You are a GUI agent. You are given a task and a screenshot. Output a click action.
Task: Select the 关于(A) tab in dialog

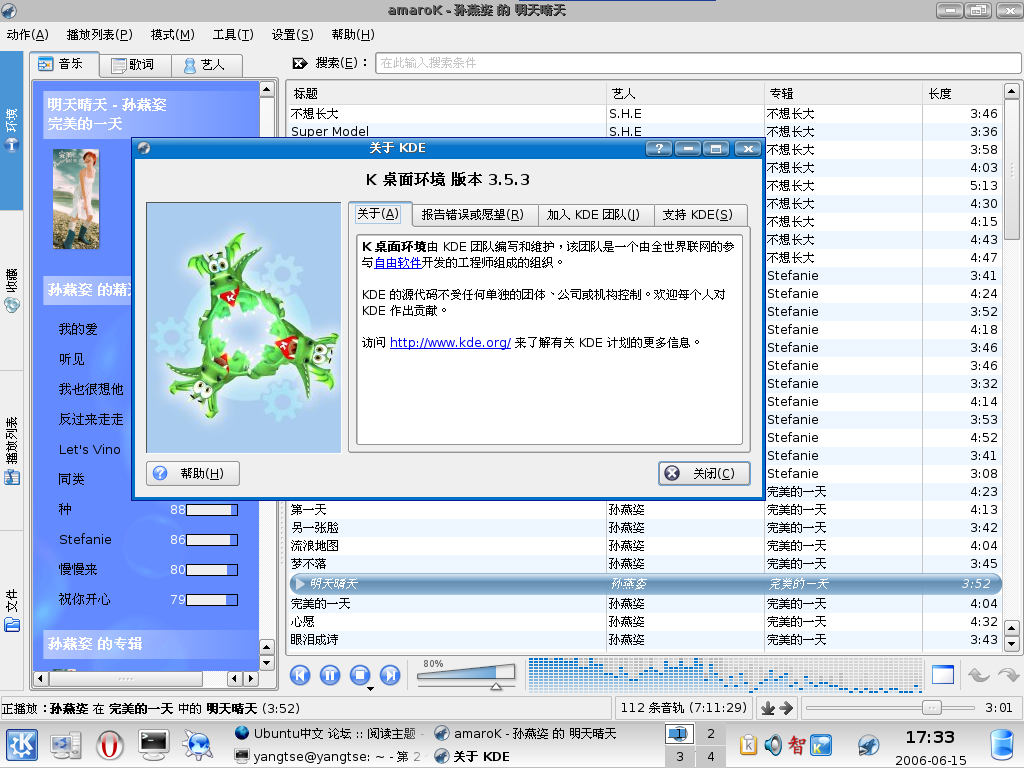[379, 214]
